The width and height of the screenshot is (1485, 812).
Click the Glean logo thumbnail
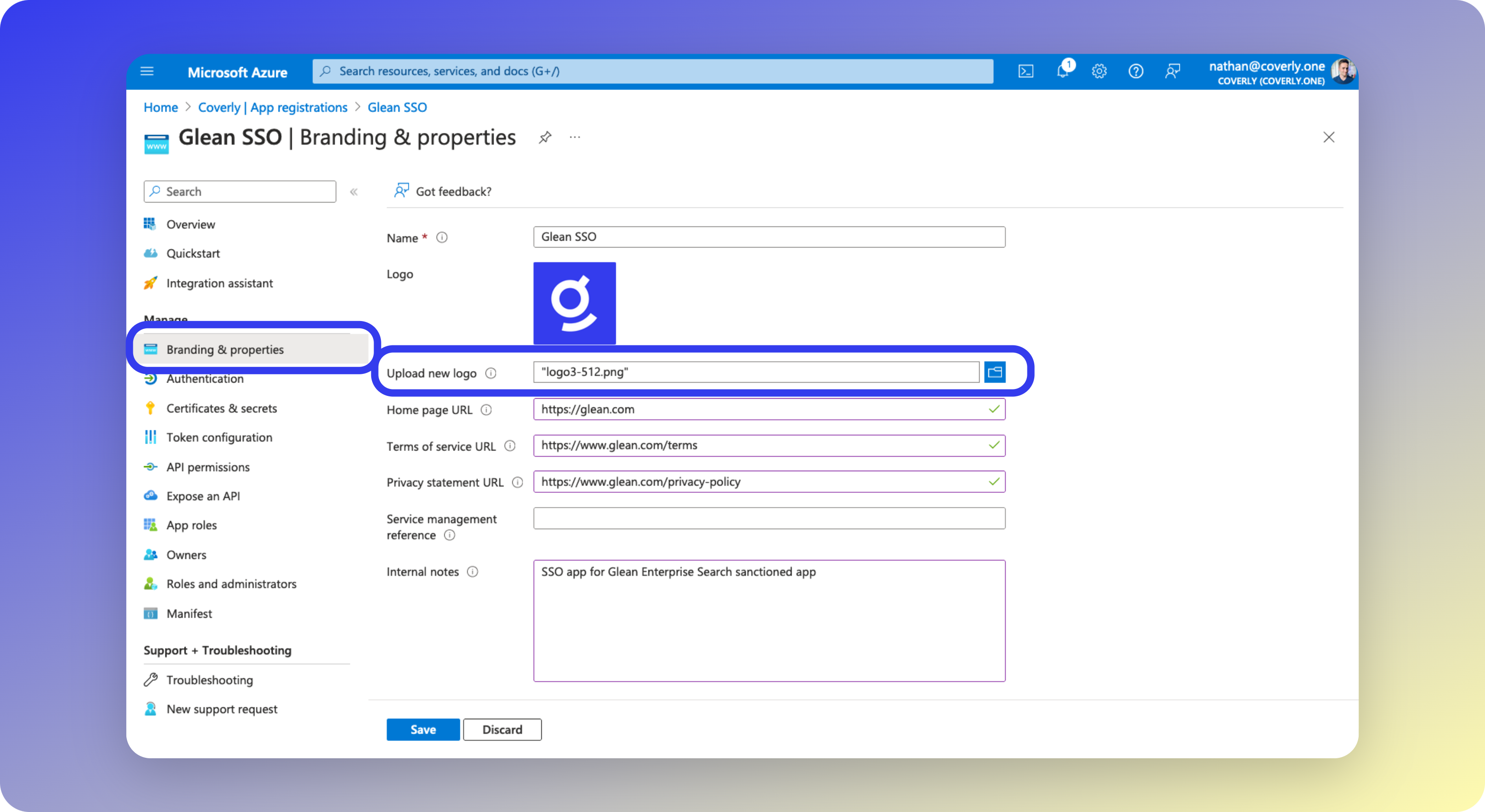(574, 303)
